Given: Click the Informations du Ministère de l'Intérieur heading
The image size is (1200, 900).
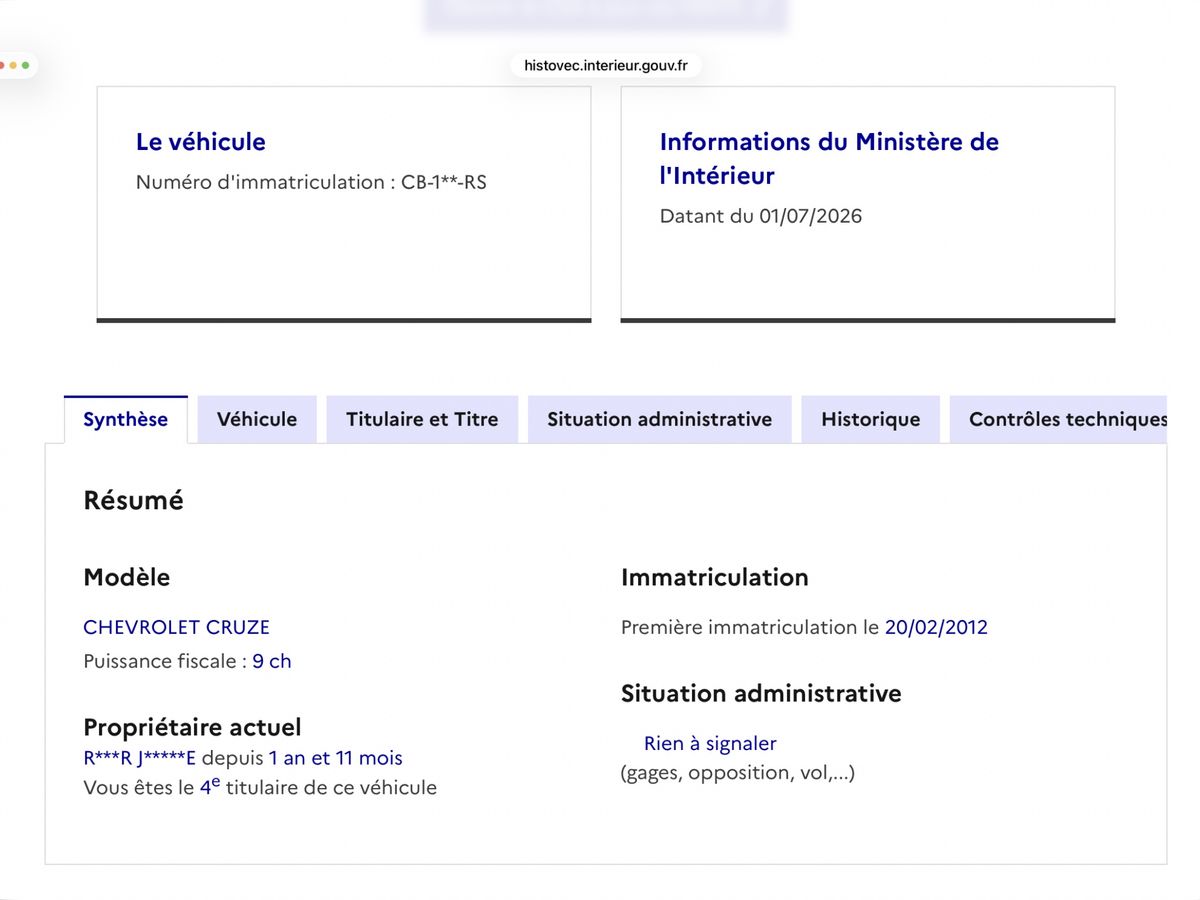Looking at the screenshot, I should point(829,158).
